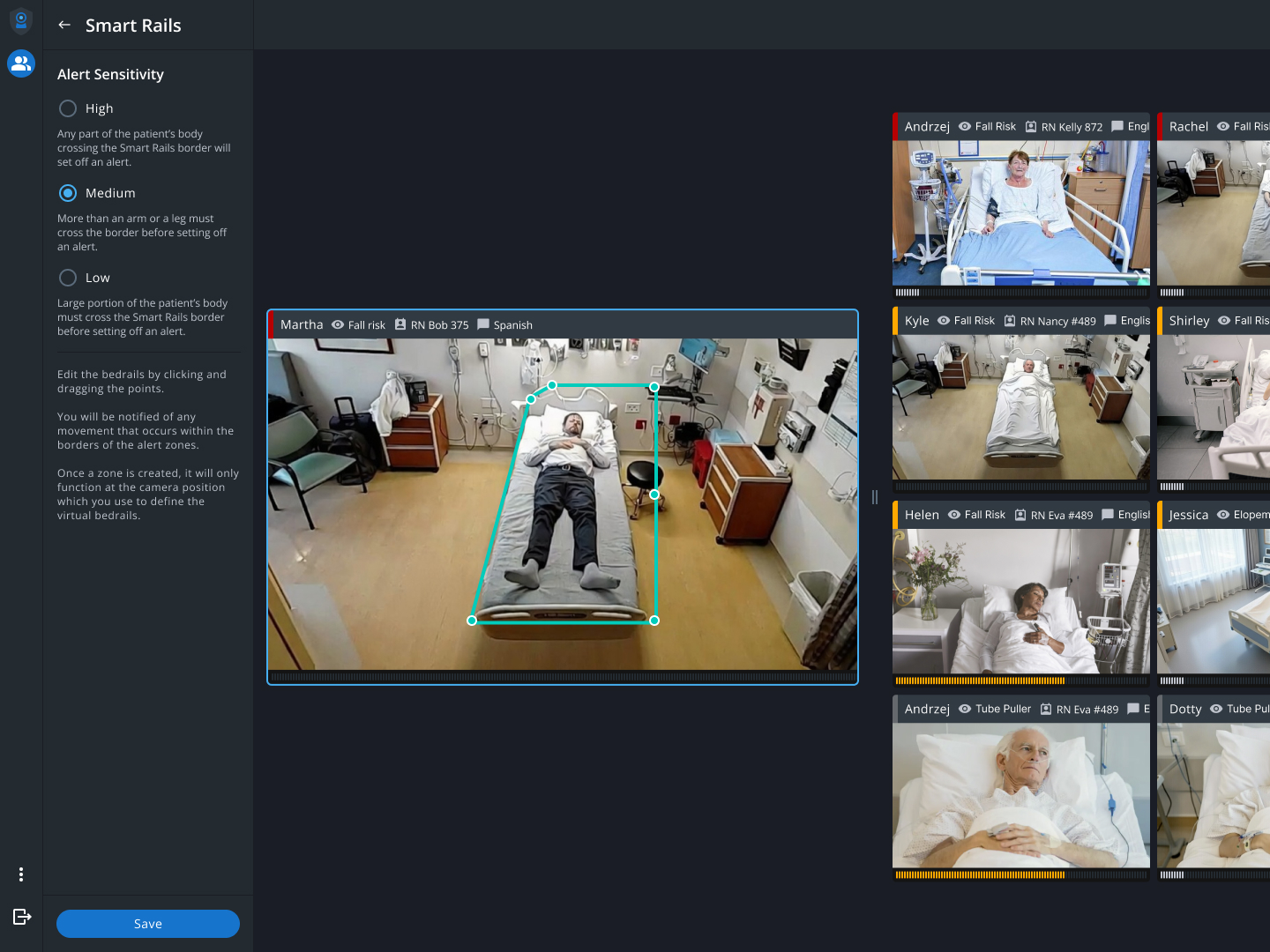Open Jessica's camera feed thumbnail
Screen dimensions: 1270x952
coord(1214,601)
